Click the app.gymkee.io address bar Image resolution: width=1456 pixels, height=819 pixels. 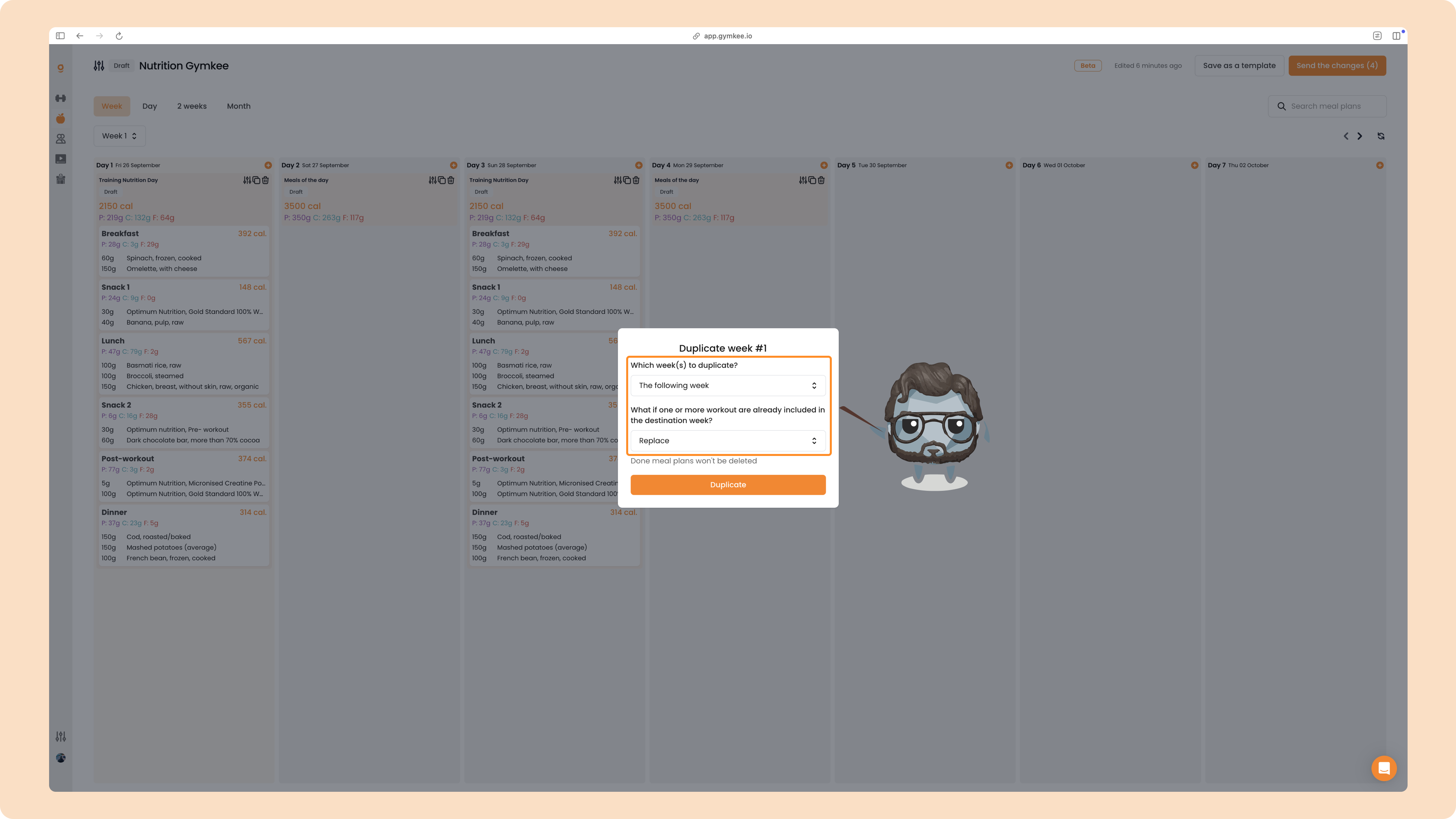(x=722, y=36)
